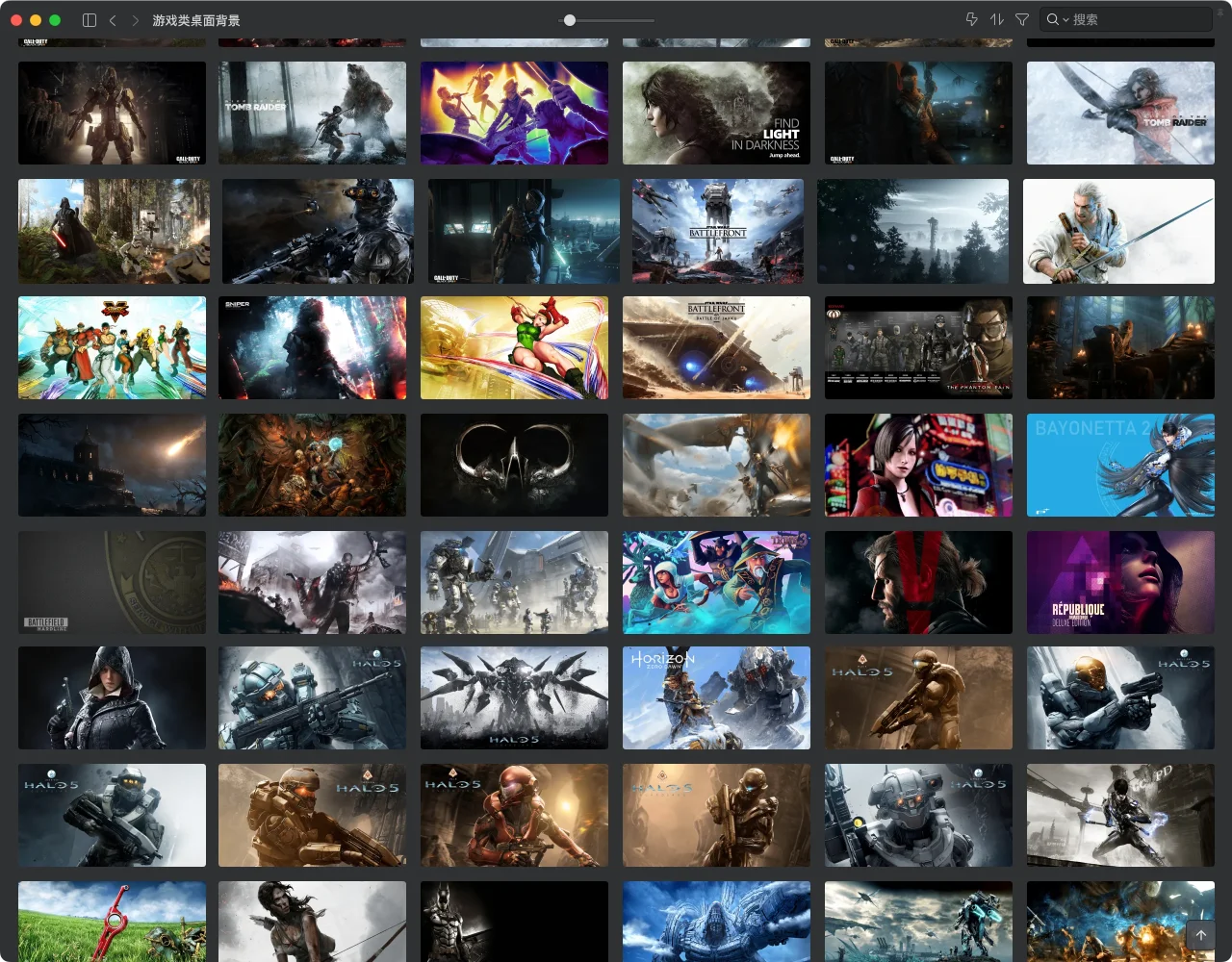The image size is (1232, 962).
Task: Select the meteor over church wallpaper
Action: (x=112, y=466)
